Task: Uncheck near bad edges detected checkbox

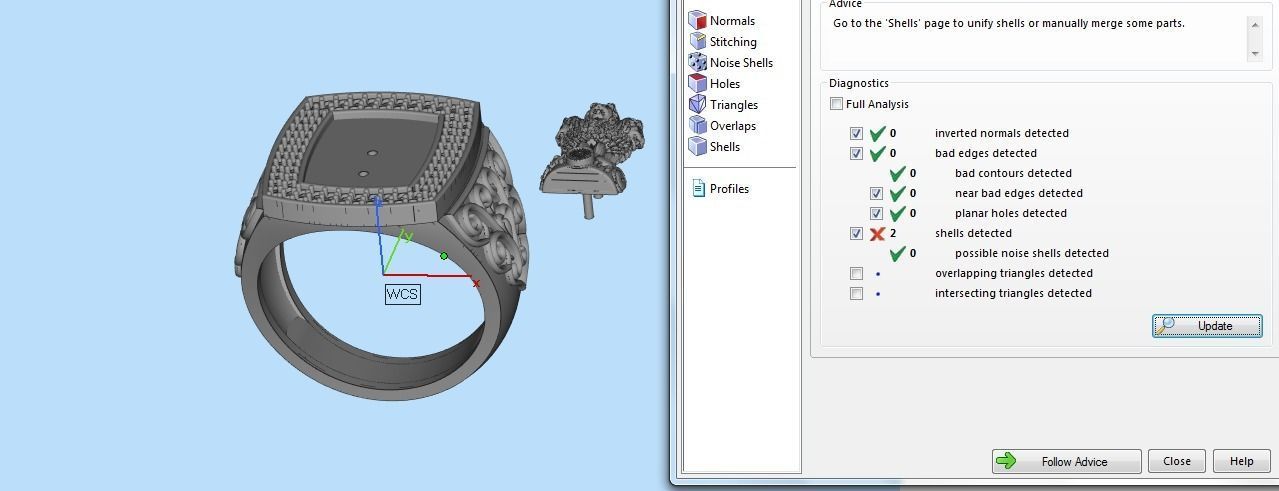Action: (x=876, y=193)
